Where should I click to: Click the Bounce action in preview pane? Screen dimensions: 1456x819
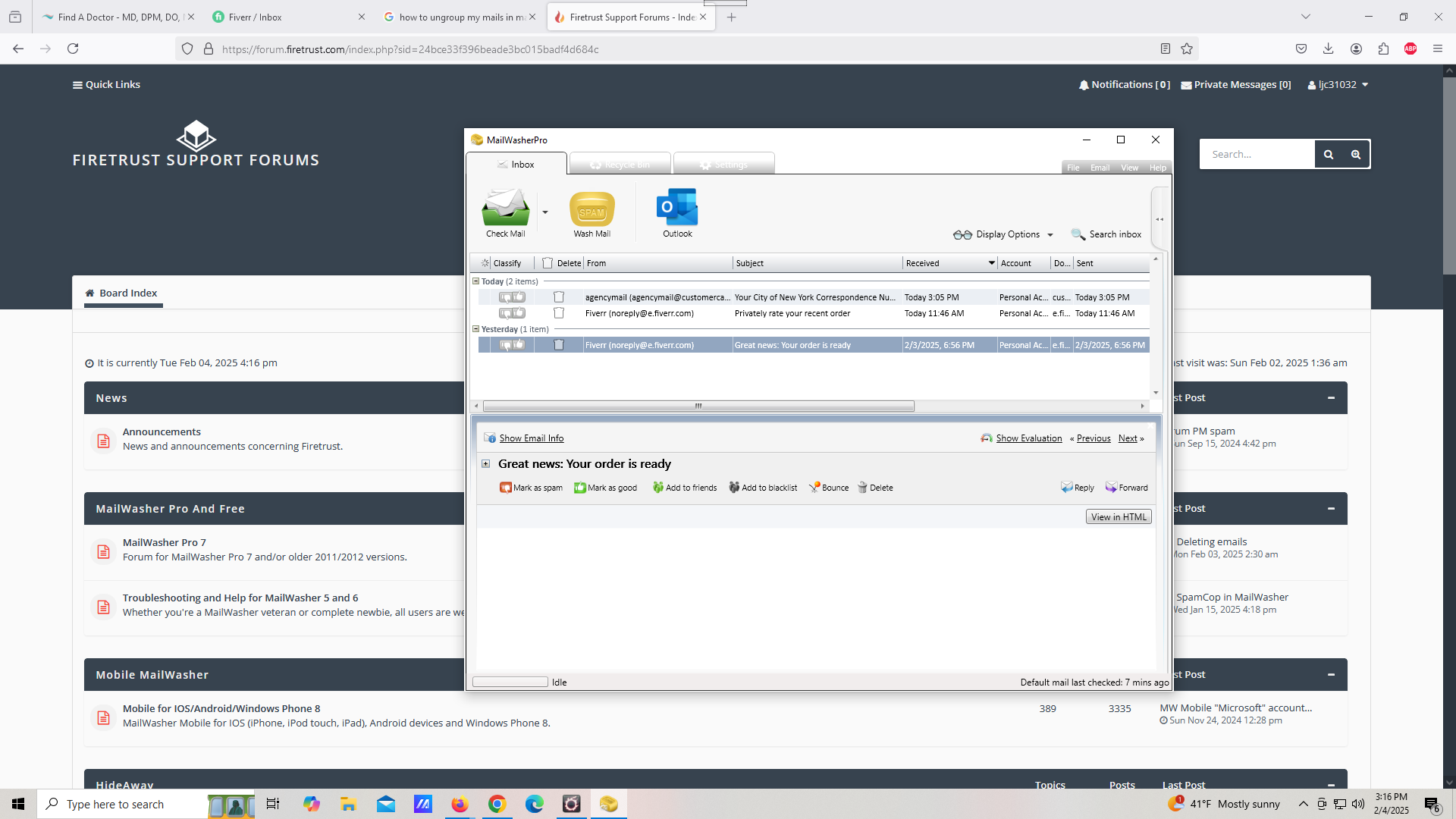[x=829, y=488]
